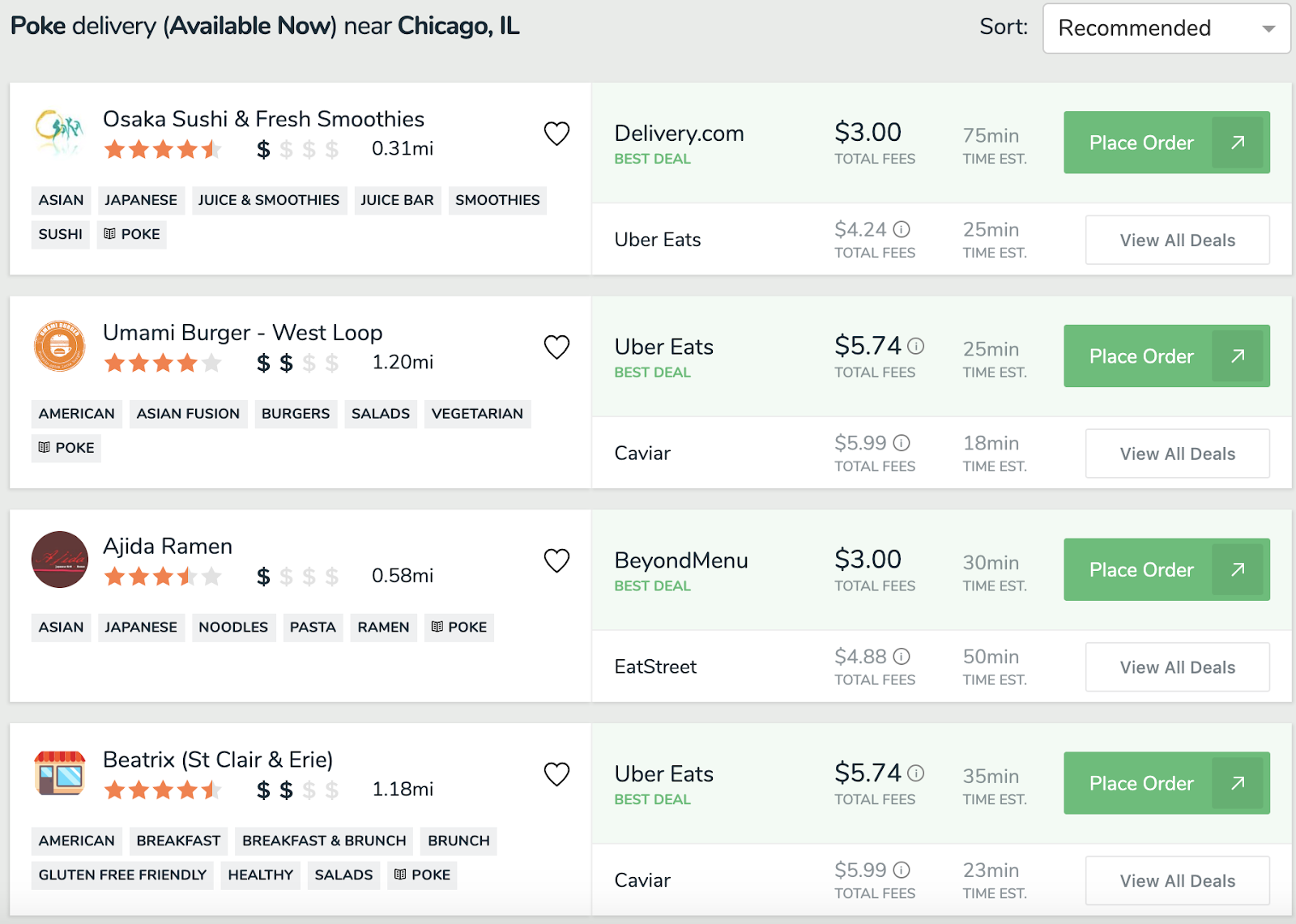The height and width of the screenshot is (924, 1296).
Task: Click Osaka Sushi restaurant logo
Action: coord(59,133)
